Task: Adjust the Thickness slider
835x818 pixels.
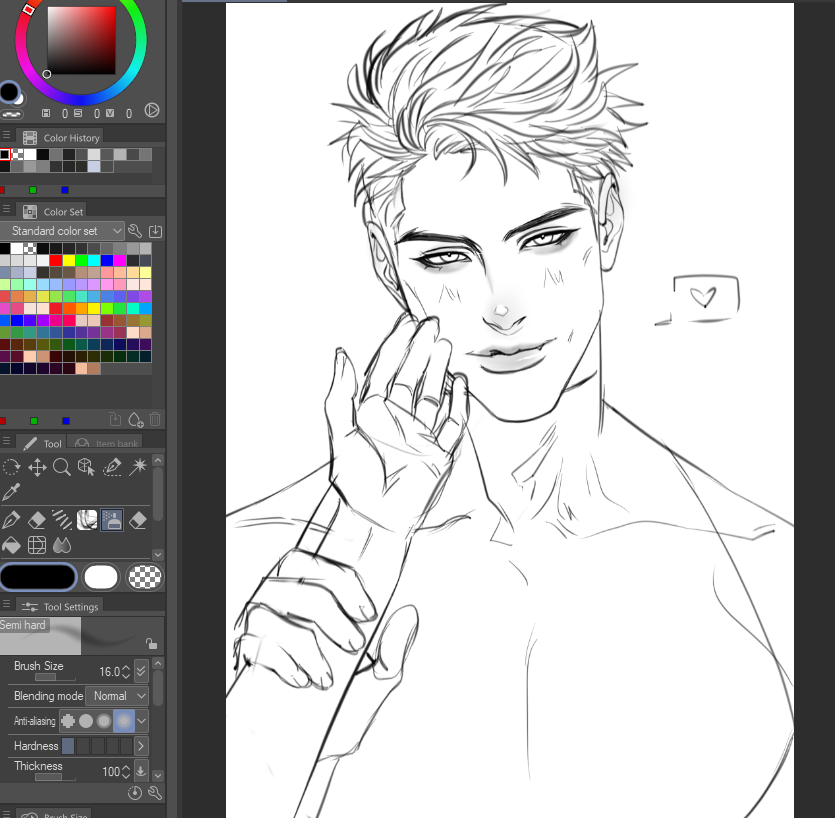Action: (x=55, y=778)
